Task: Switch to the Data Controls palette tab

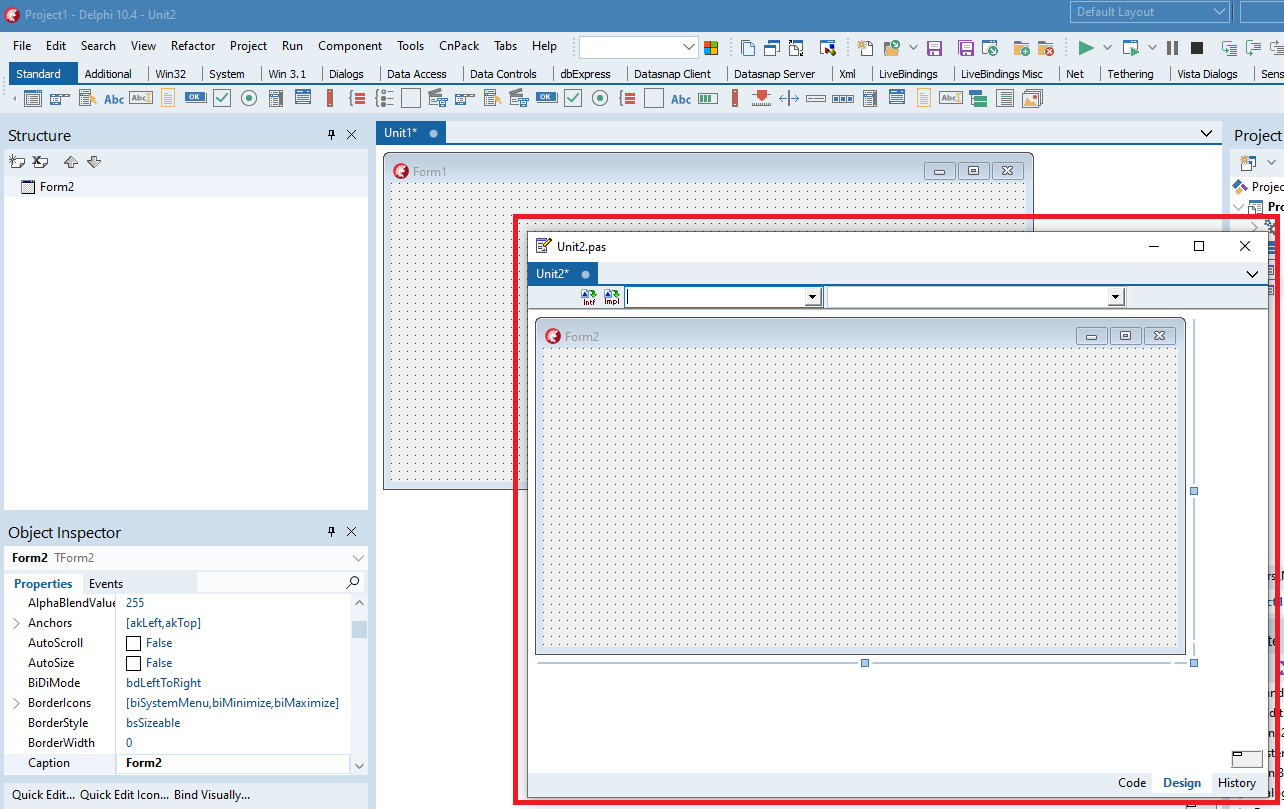Action: coord(503,74)
